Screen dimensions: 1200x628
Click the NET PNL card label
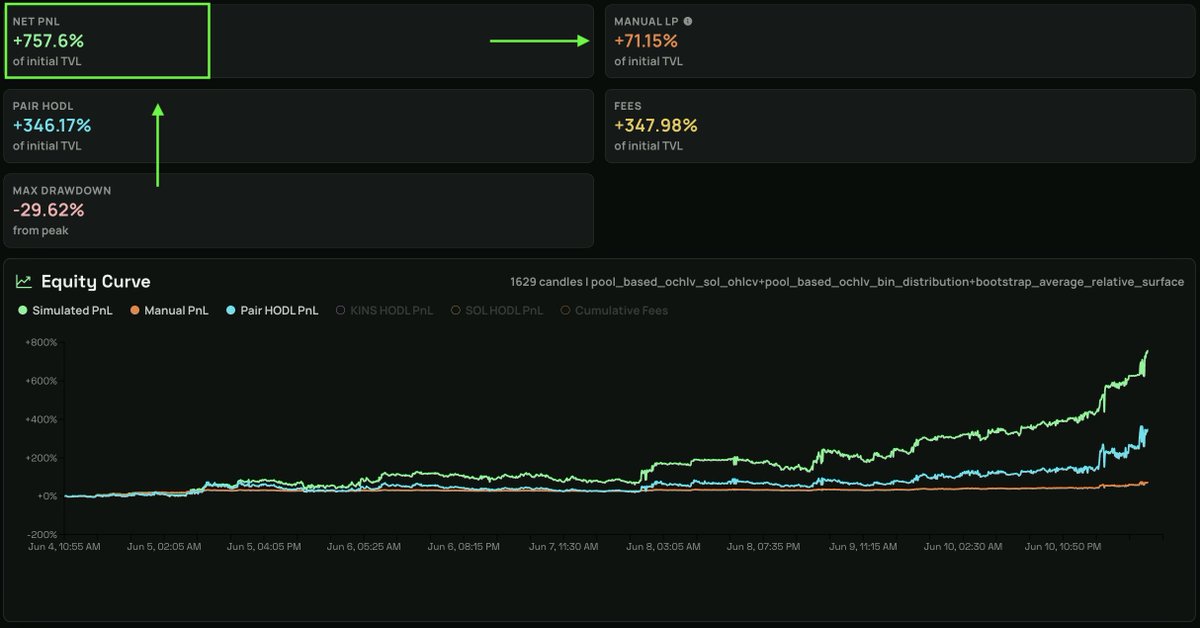pyautogui.click(x=36, y=21)
